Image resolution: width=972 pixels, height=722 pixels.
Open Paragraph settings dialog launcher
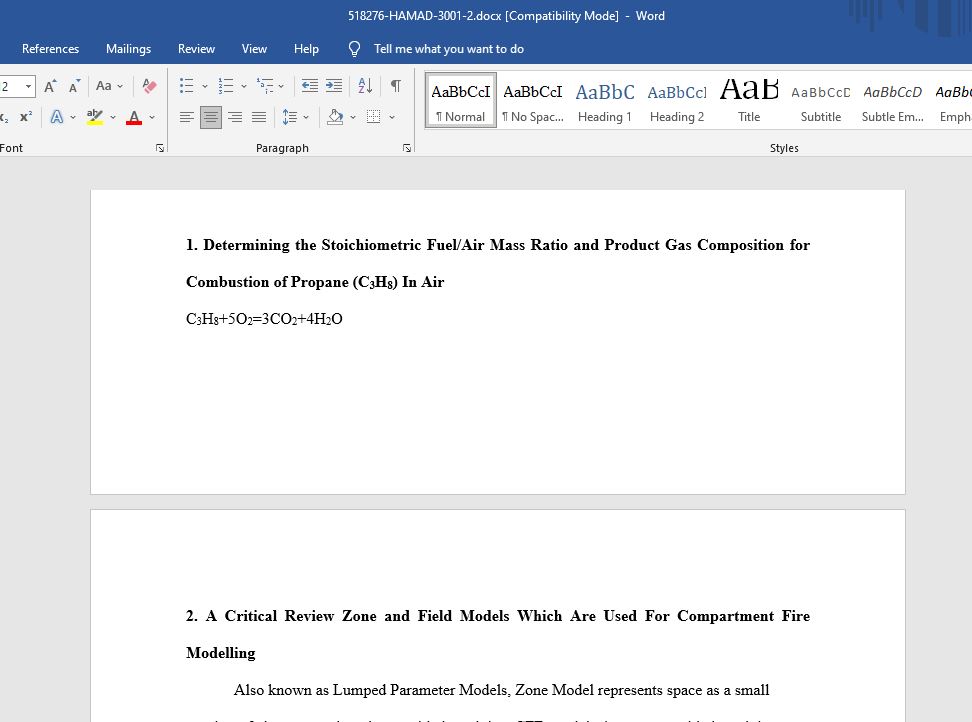407,148
